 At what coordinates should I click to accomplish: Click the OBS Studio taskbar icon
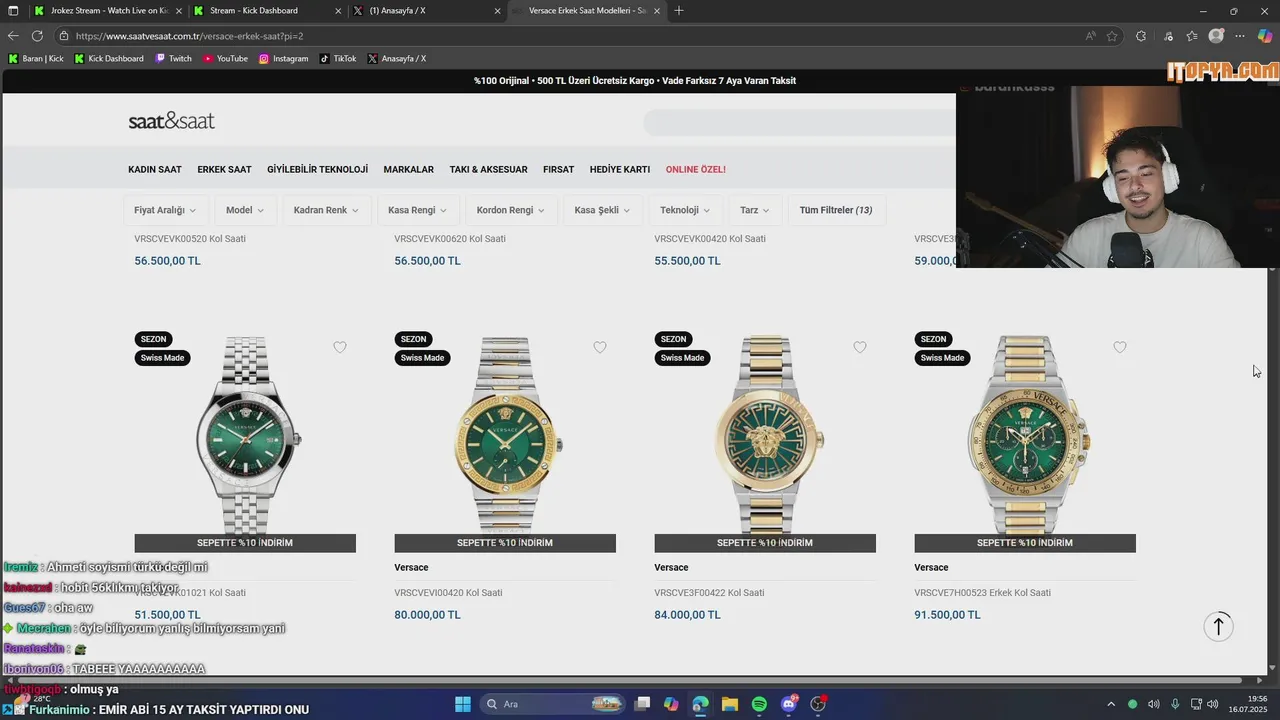[x=818, y=704]
